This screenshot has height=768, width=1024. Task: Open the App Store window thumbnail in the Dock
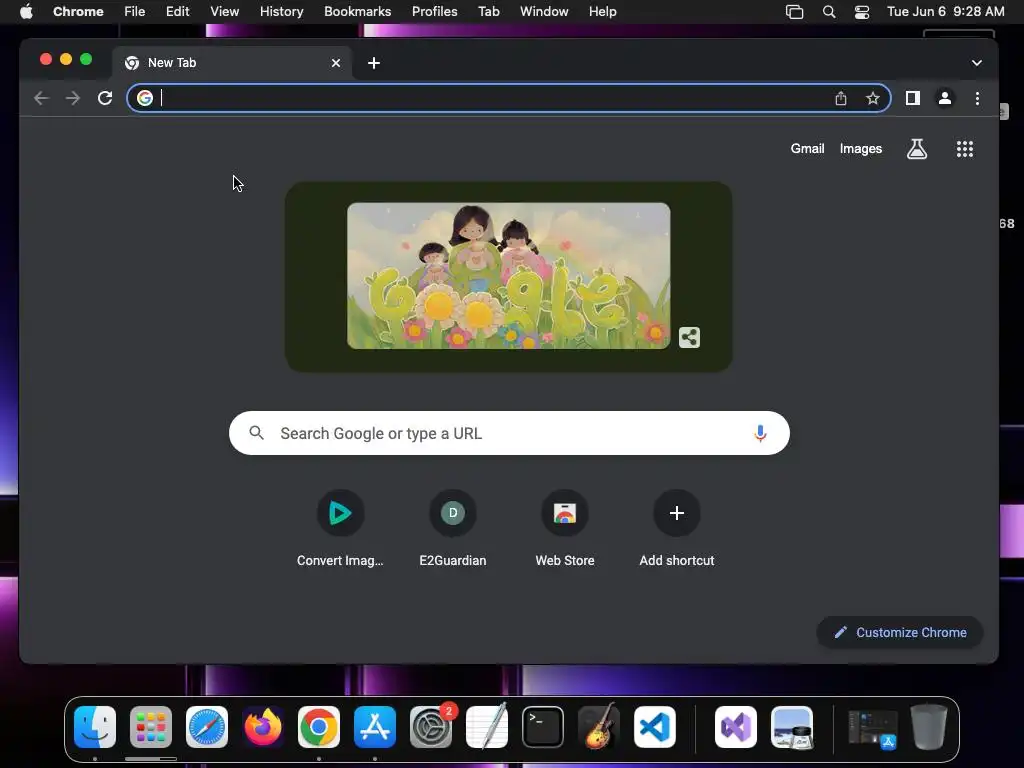click(x=872, y=728)
